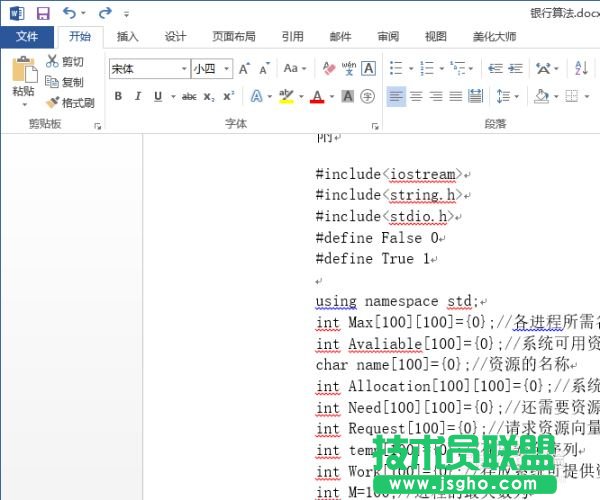Align text right
Screen dimensions: 600x500
click(x=436, y=96)
